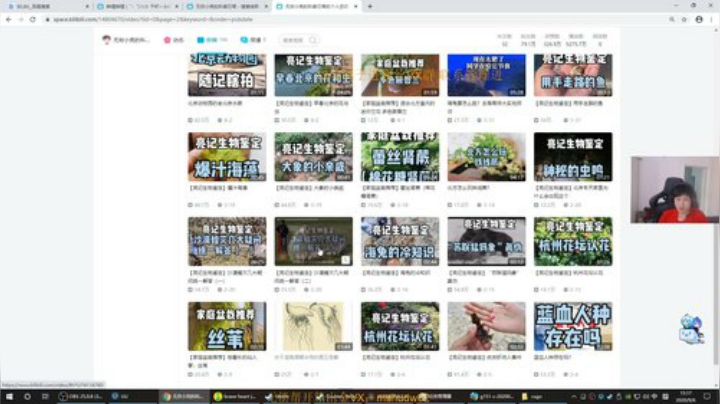Screen dimensions: 720x404
Task: Open the browser profile avatar icon
Action: coord(699,19)
